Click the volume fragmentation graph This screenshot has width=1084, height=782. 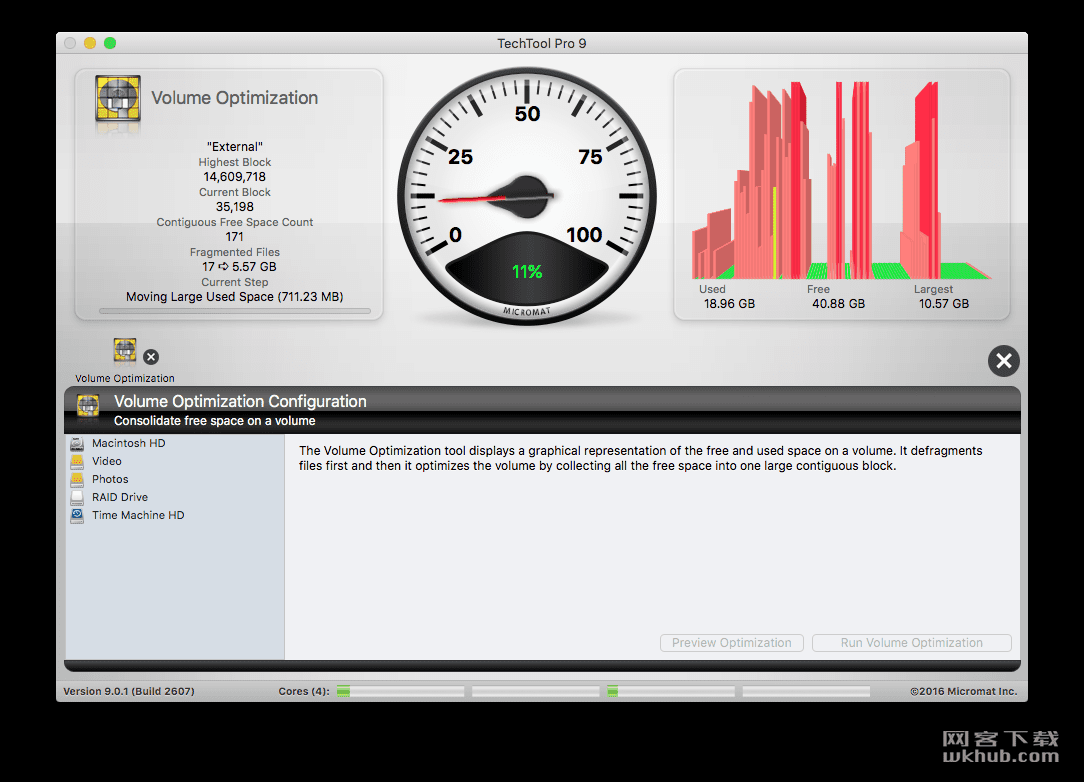(841, 180)
